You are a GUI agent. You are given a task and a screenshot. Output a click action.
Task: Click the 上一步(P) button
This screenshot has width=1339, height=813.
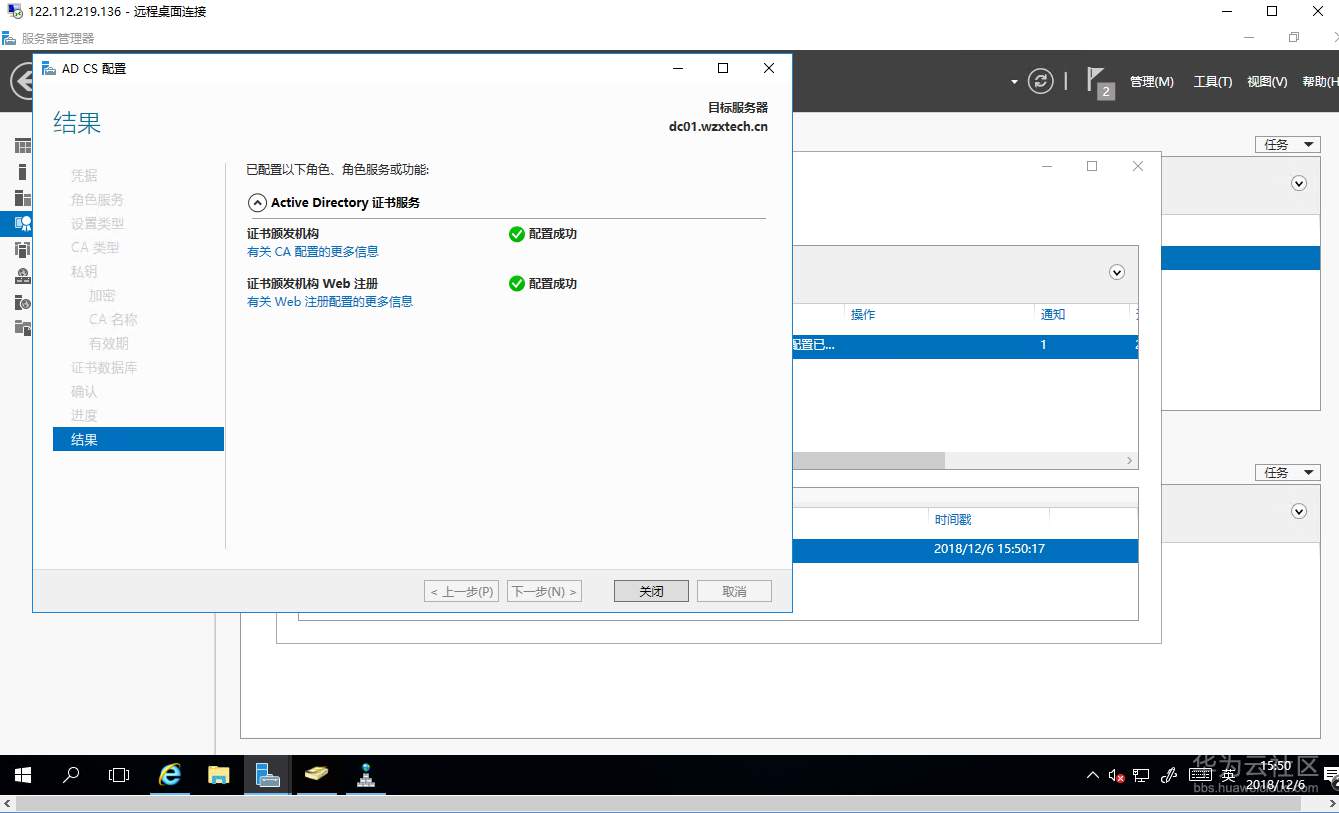tap(461, 591)
